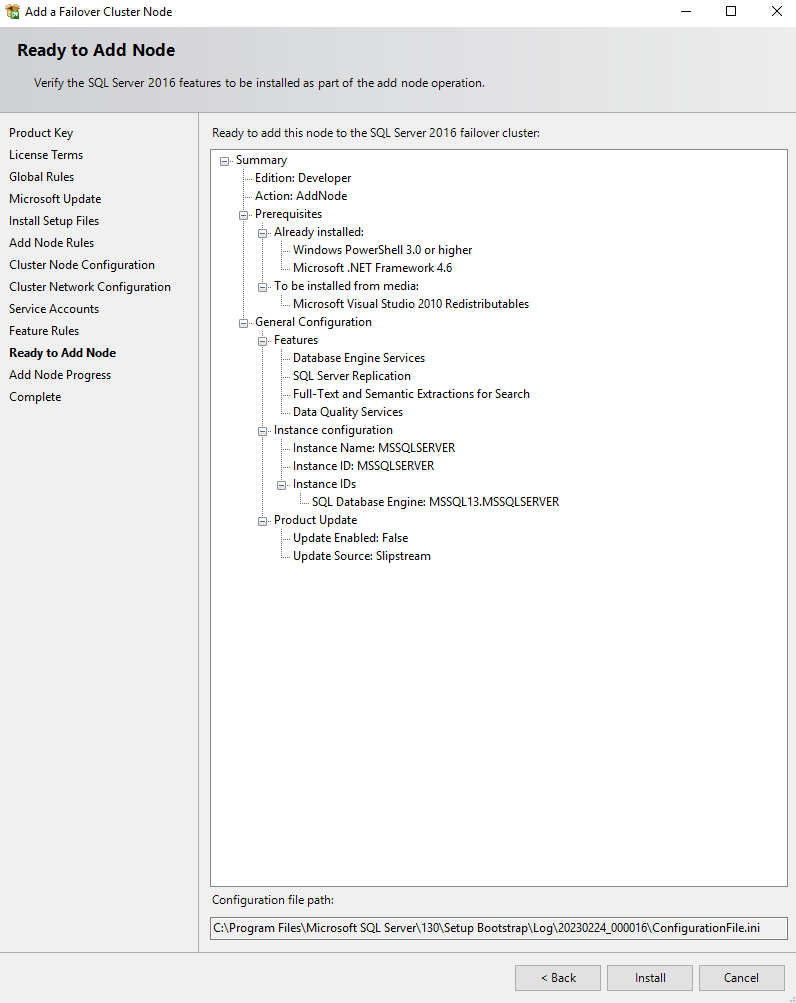Collapse the Prerequisites node
Image resolution: width=796 pixels, height=1003 pixels.
[x=244, y=215]
